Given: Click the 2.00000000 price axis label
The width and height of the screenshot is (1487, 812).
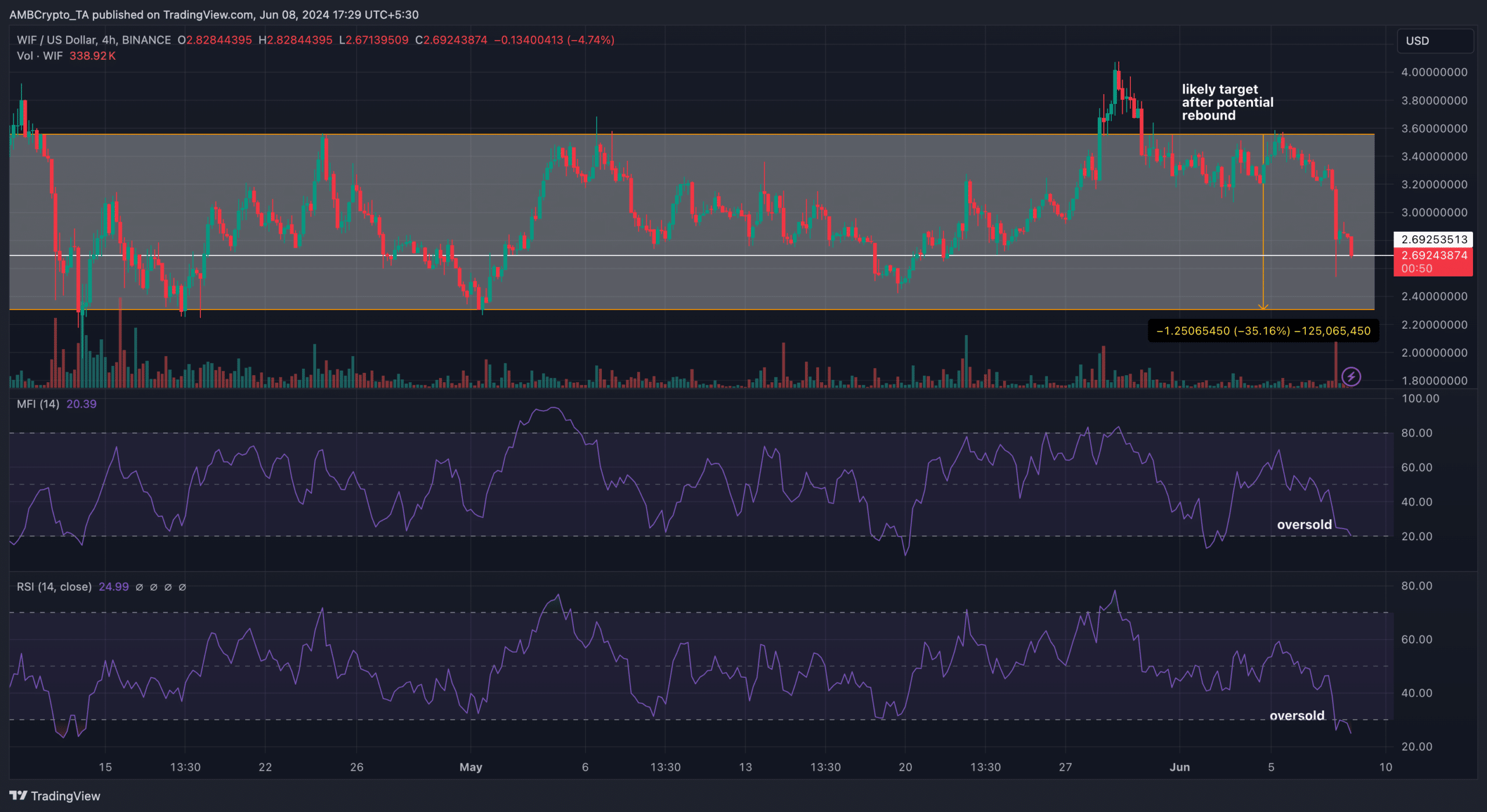Looking at the screenshot, I should point(1434,353).
